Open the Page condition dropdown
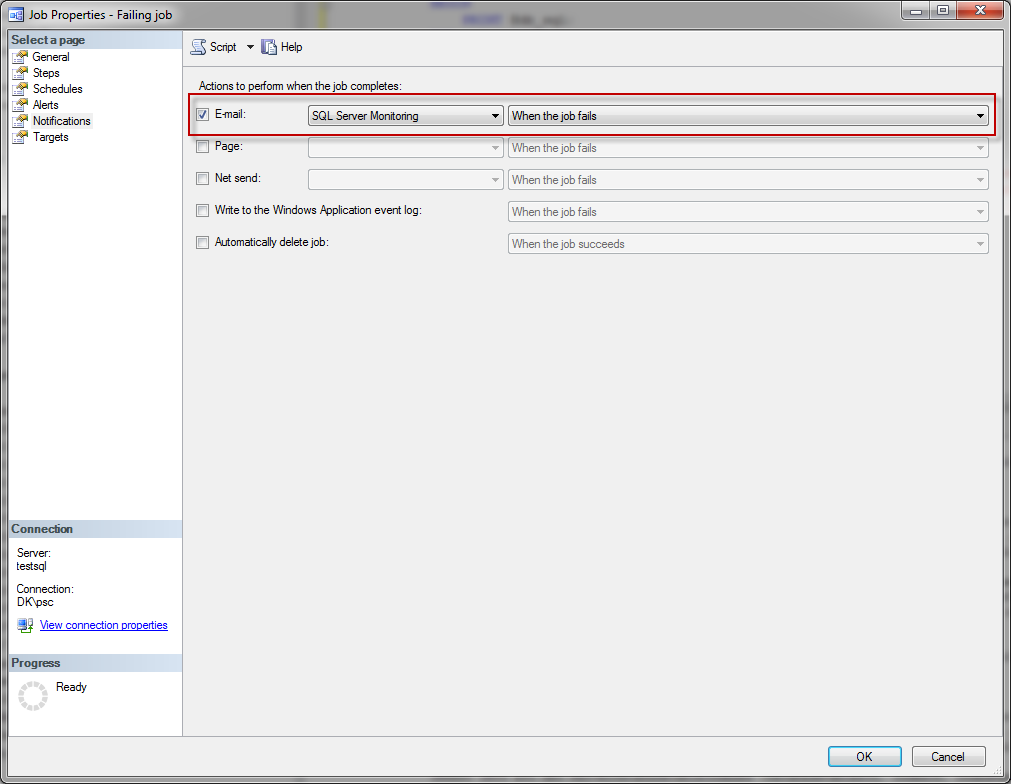 click(x=748, y=148)
